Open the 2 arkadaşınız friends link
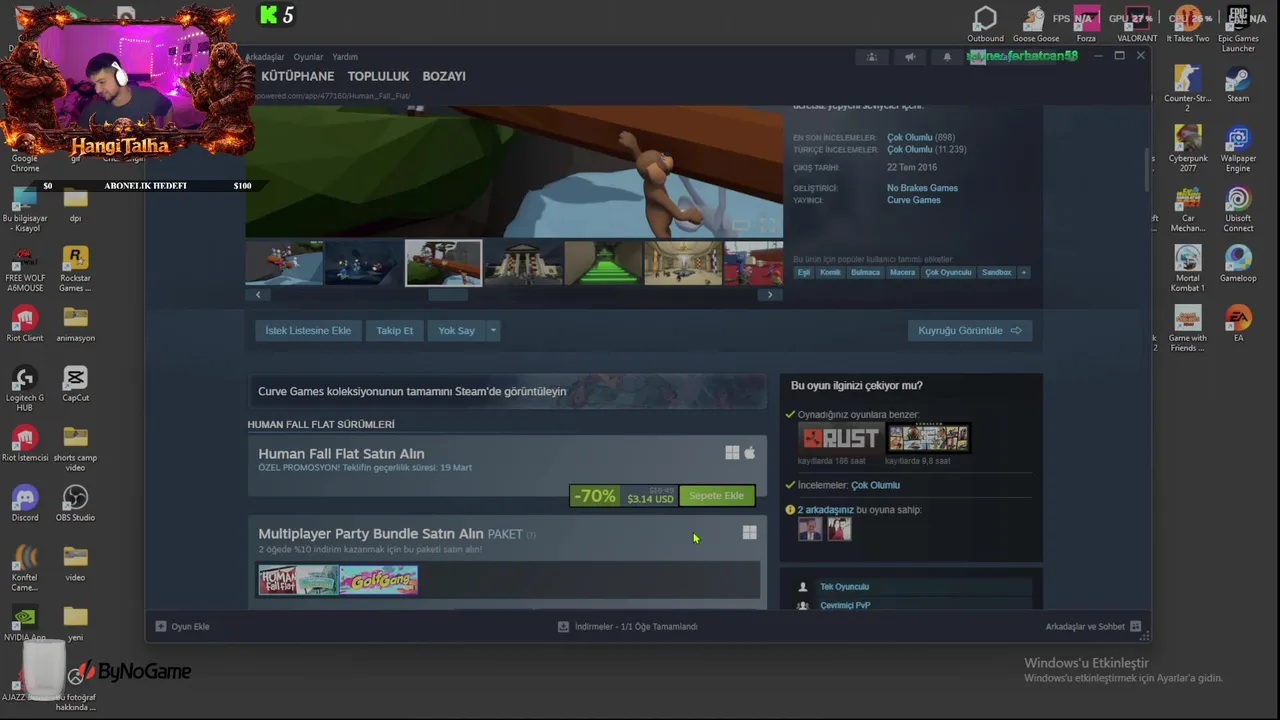This screenshot has width=1280, height=720. coord(826,510)
